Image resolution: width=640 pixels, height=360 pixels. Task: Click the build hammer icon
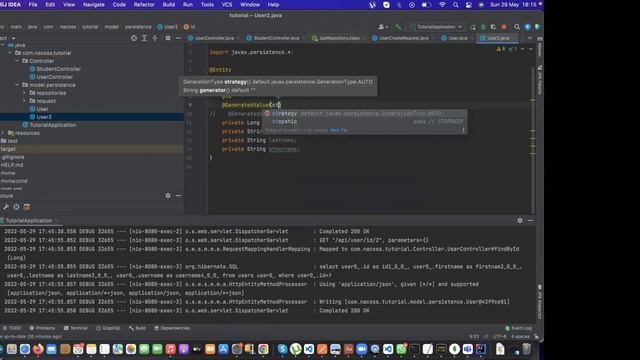(x=398, y=27)
